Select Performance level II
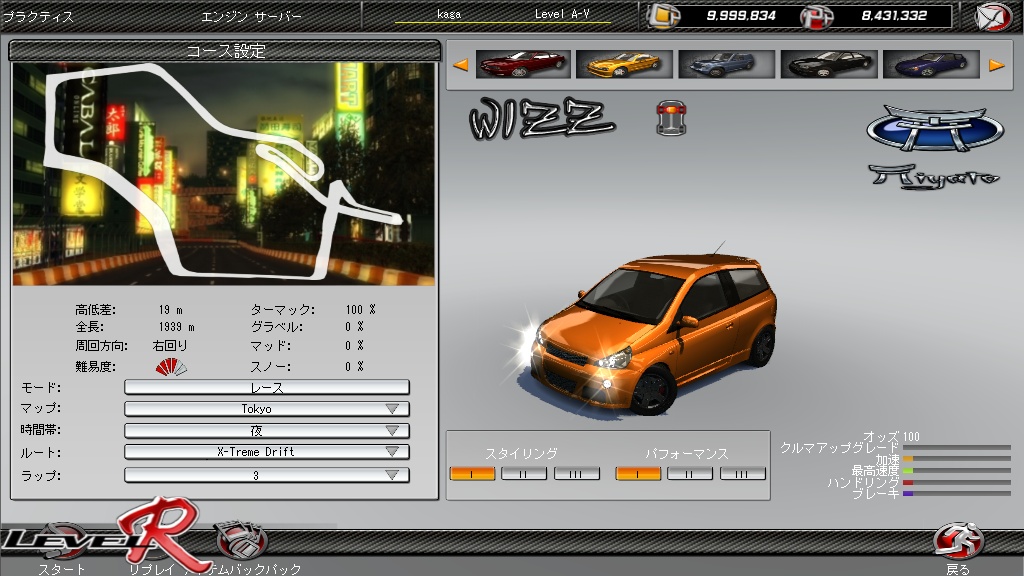The width and height of the screenshot is (1024, 576). coord(690,473)
